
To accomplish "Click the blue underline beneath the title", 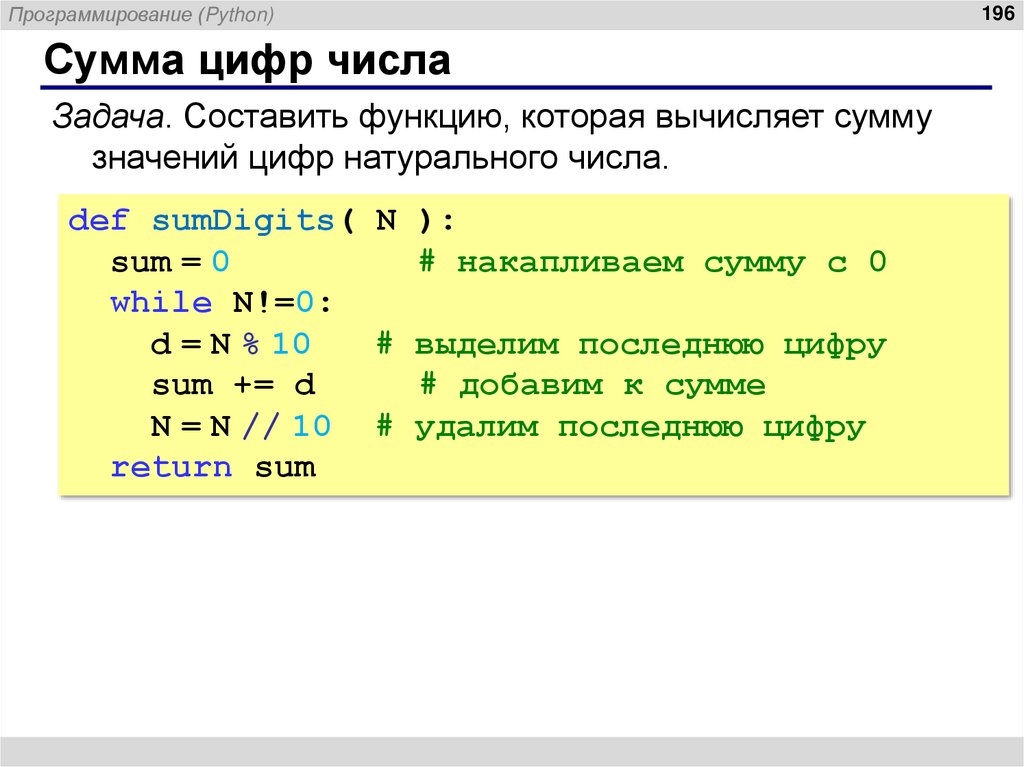I will (500, 87).
